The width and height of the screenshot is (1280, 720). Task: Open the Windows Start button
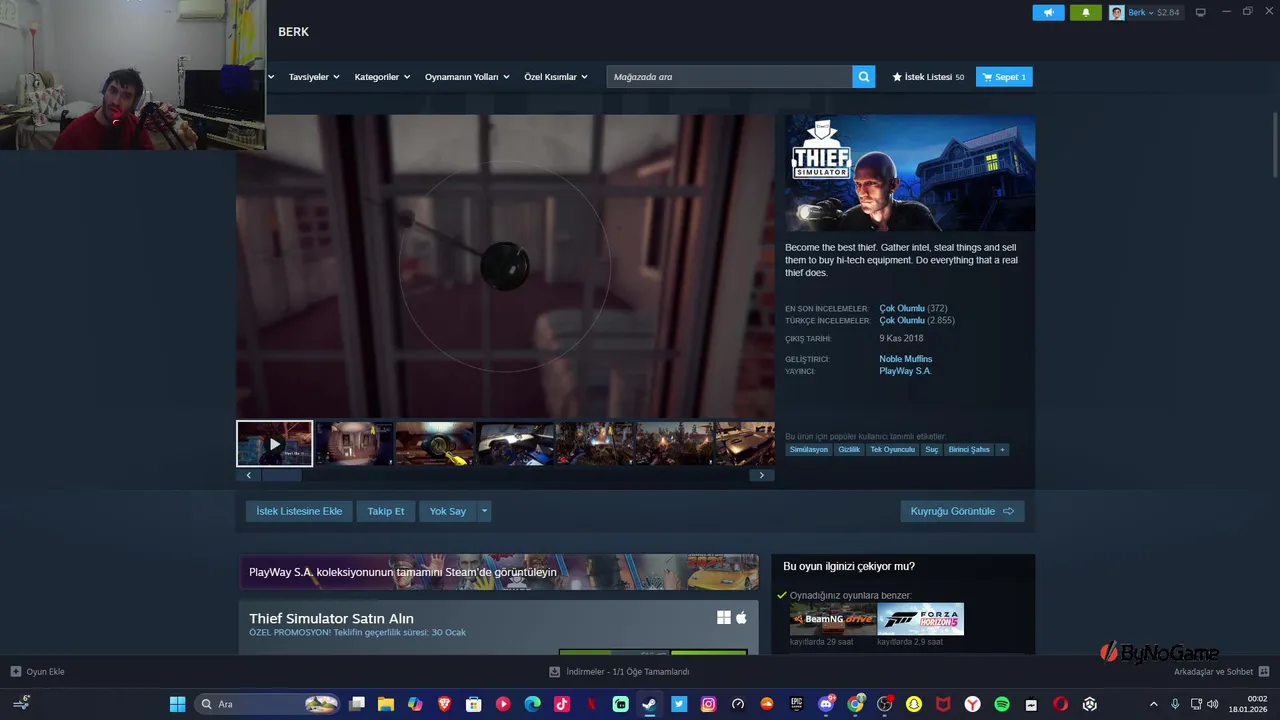[x=177, y=704]
